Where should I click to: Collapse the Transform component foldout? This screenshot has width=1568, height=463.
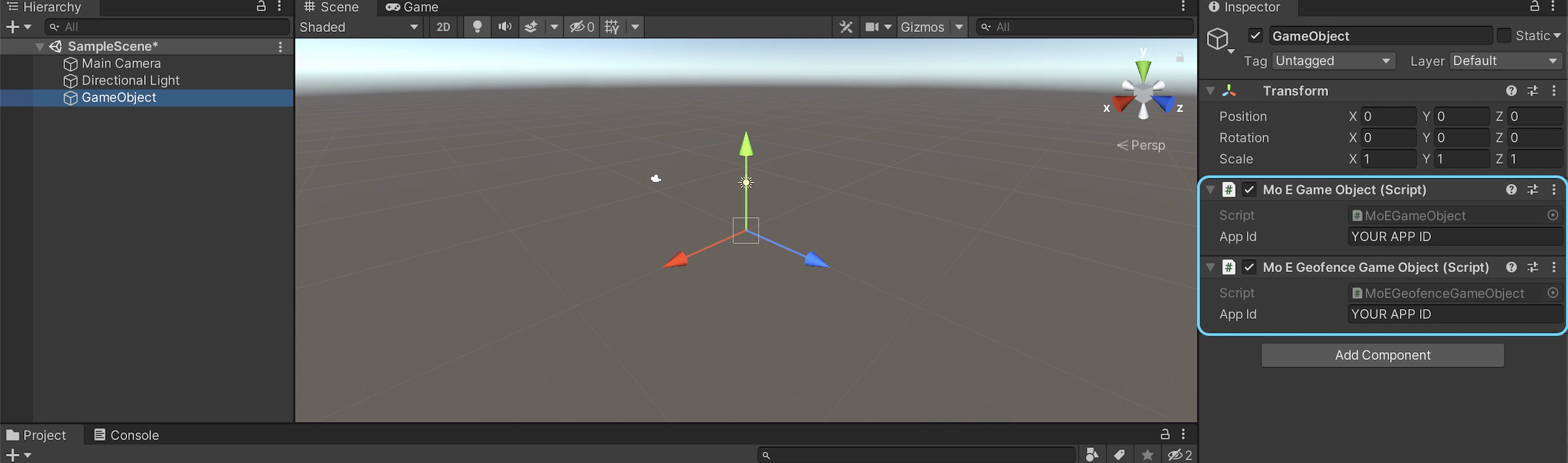point(1210,91)
